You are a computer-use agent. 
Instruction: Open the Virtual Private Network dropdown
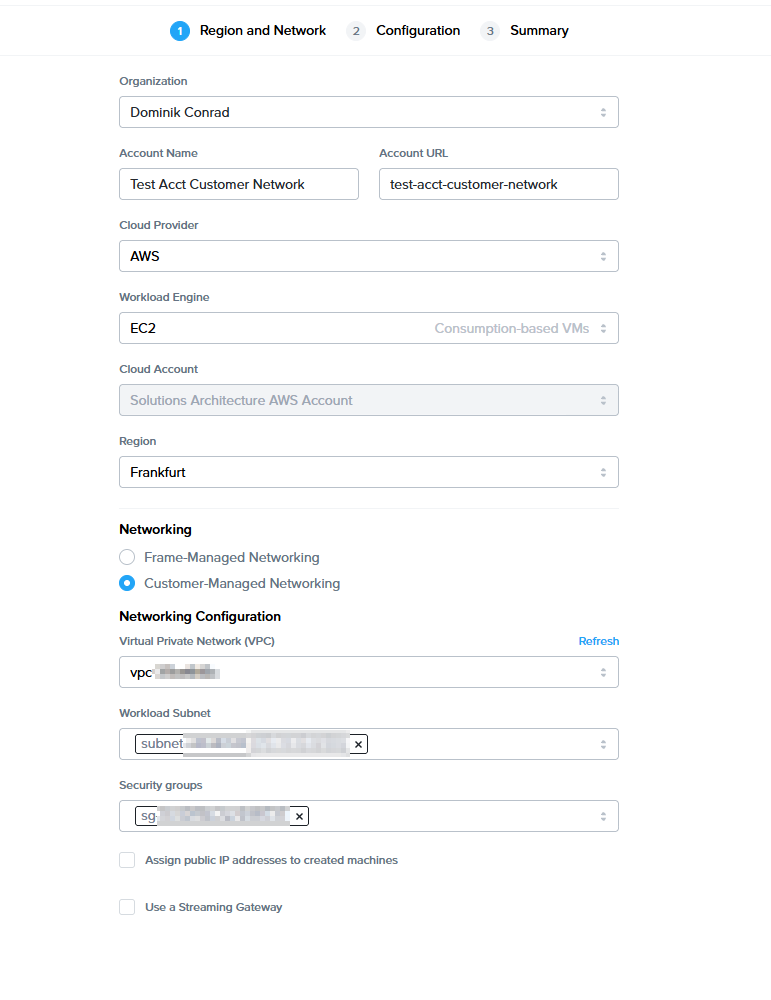pyautogui.click(x=368, y=672)
